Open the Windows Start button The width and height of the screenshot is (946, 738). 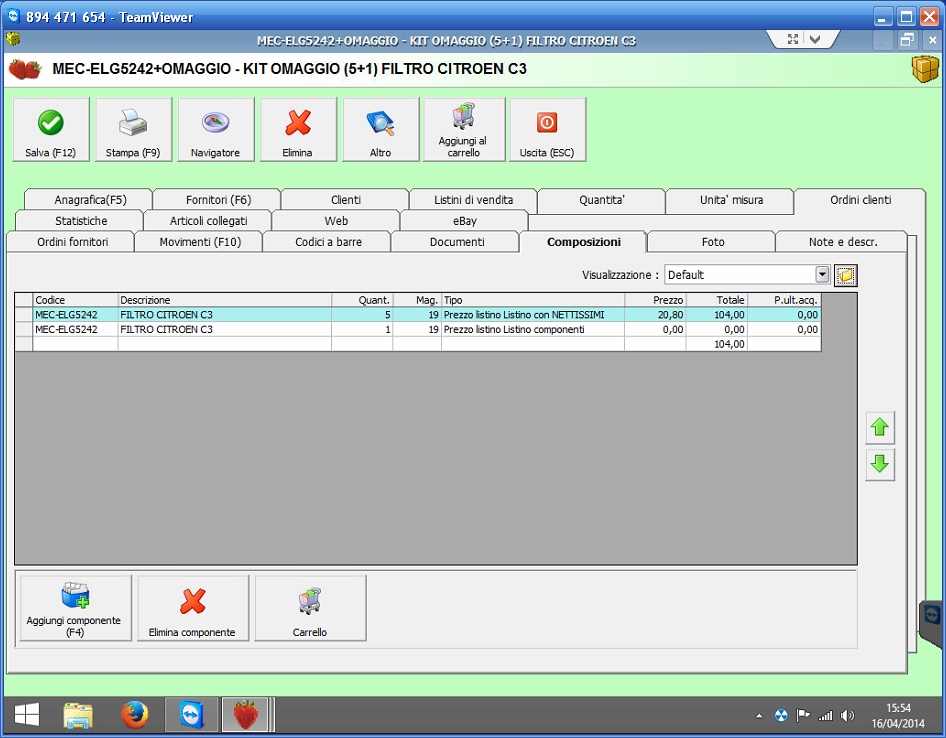[27, 716]
